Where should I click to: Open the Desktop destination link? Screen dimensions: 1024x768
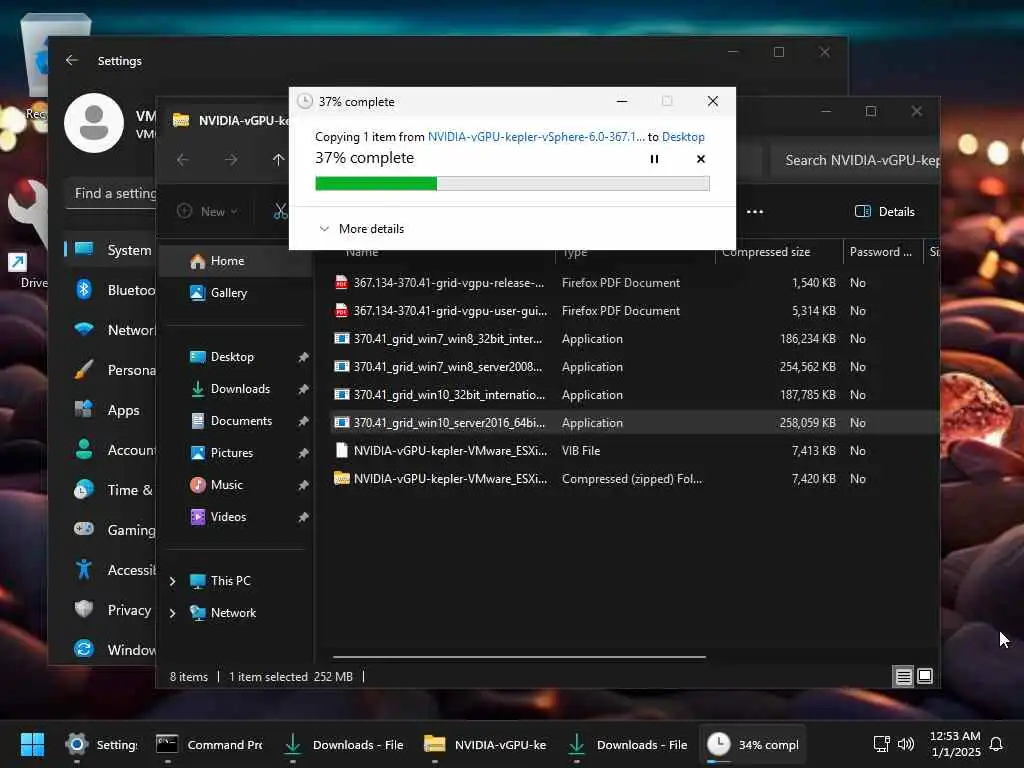coord(683,136)
